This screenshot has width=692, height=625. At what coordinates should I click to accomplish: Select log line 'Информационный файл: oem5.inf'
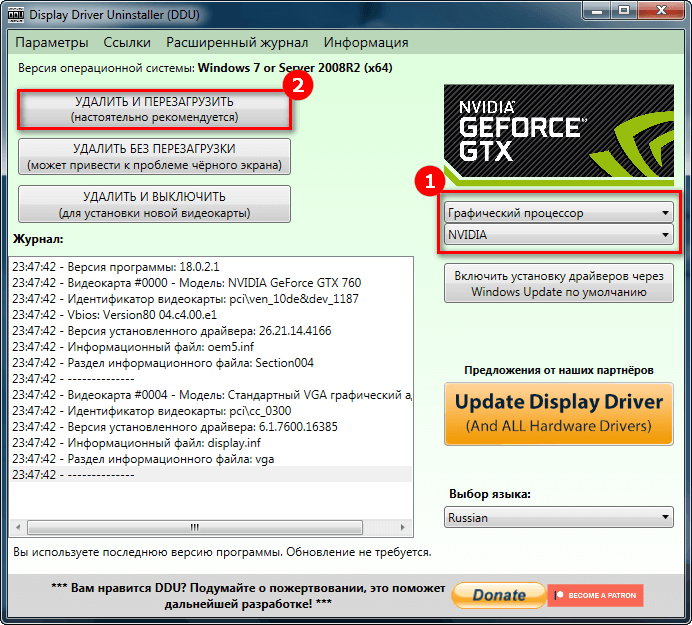(211, 346)
